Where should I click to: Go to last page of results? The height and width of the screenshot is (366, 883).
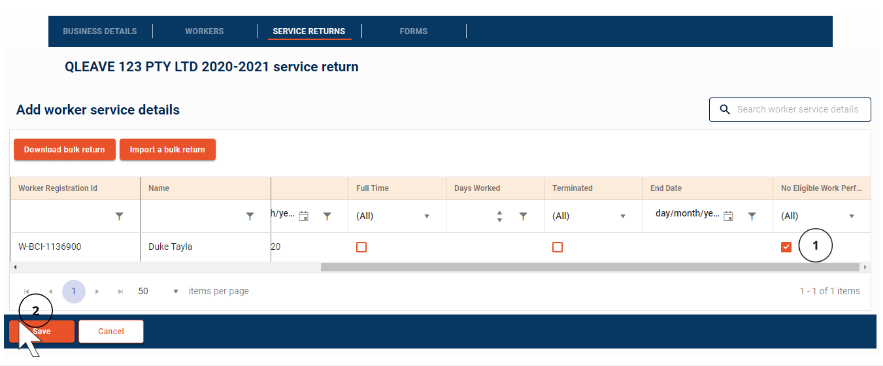tap(121, 292)
